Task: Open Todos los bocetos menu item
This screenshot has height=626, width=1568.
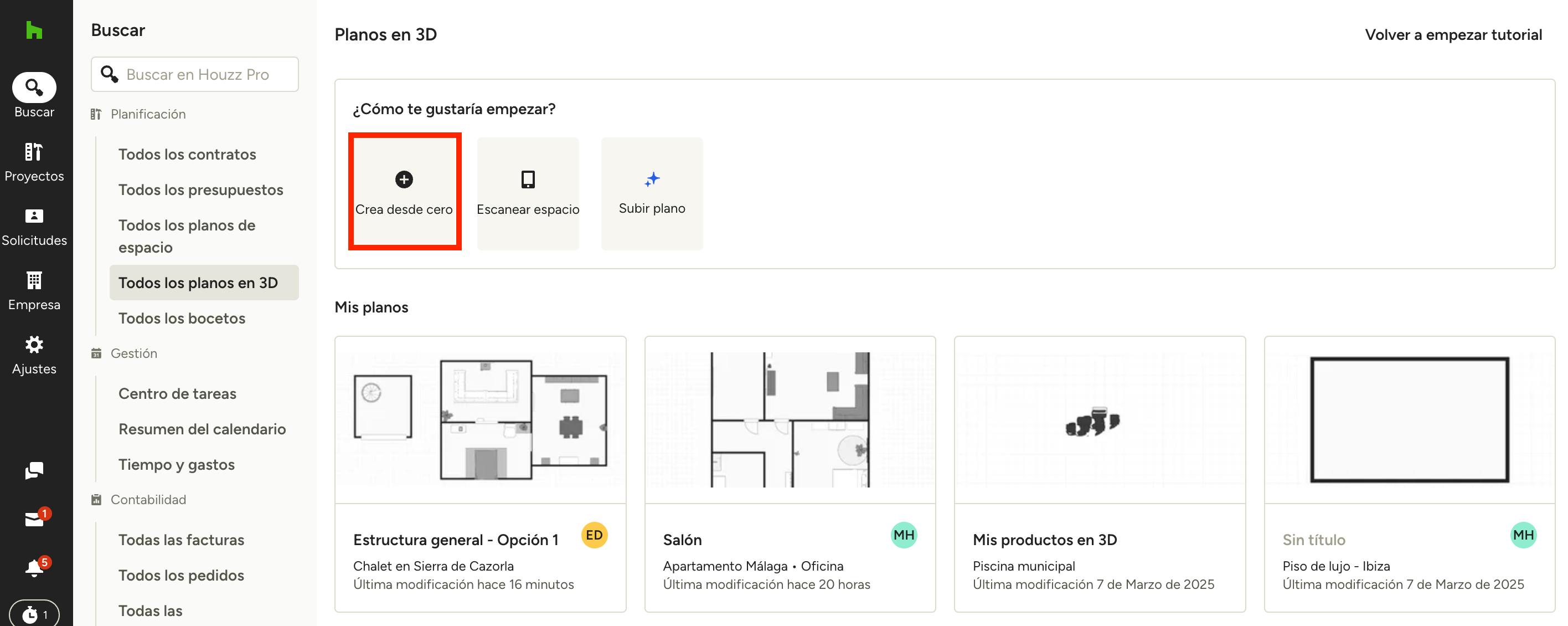Action: [x=182, y=319]
